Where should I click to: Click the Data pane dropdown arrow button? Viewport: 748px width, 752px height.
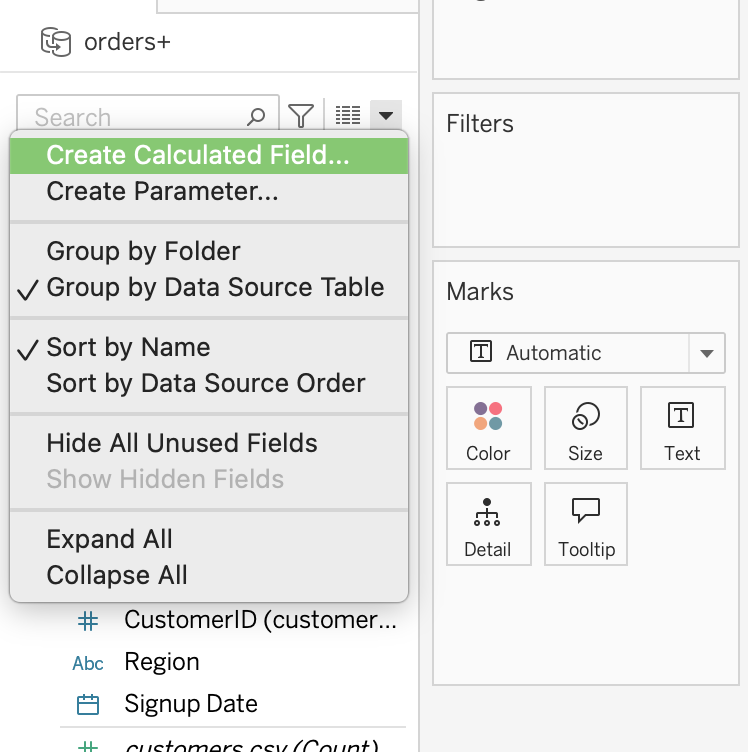[x=386, y=116]
